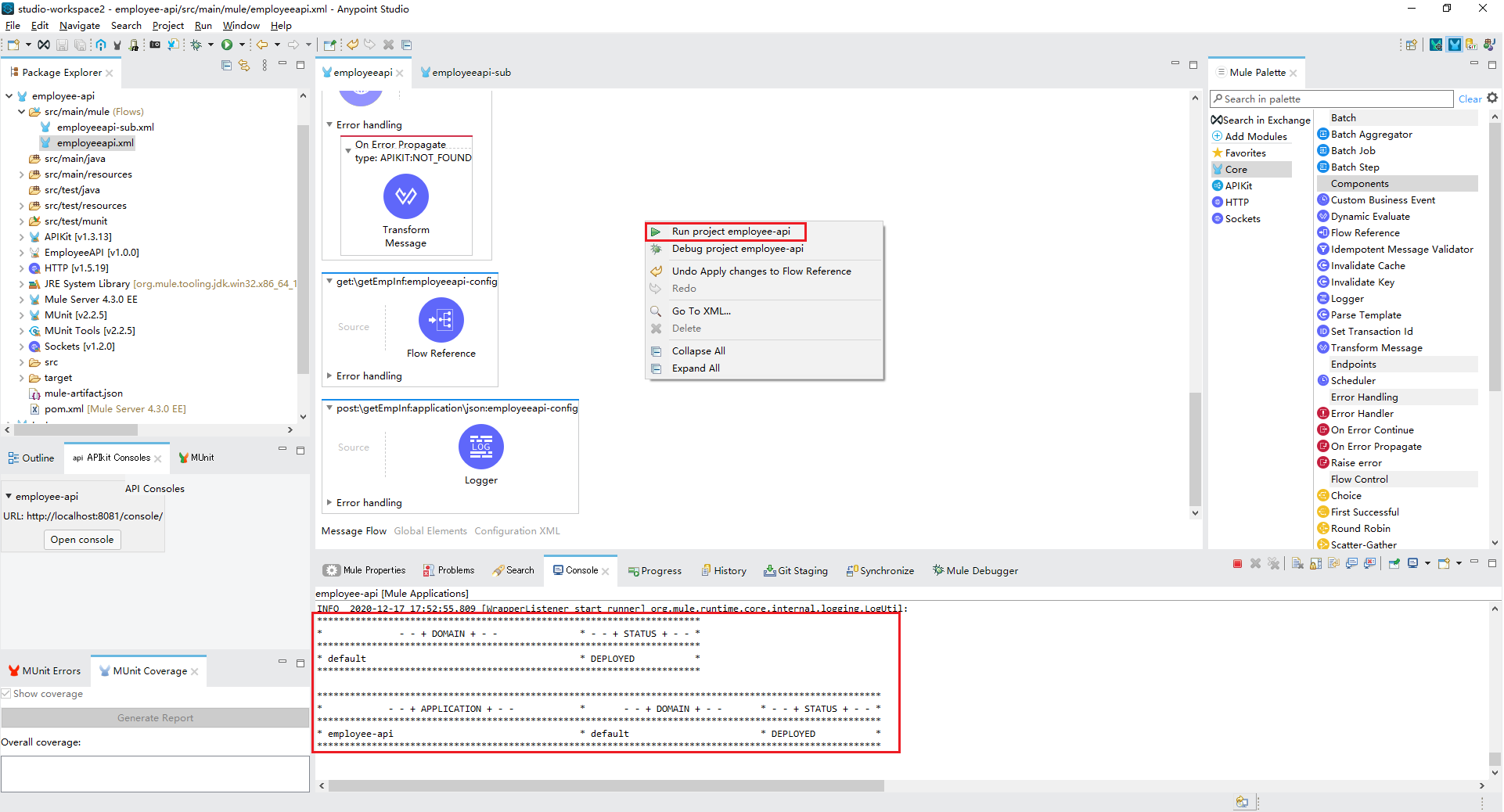Click the Open console button
Image resolution: width=1504 pixels, height=812 pixels.
pos(82,540)
